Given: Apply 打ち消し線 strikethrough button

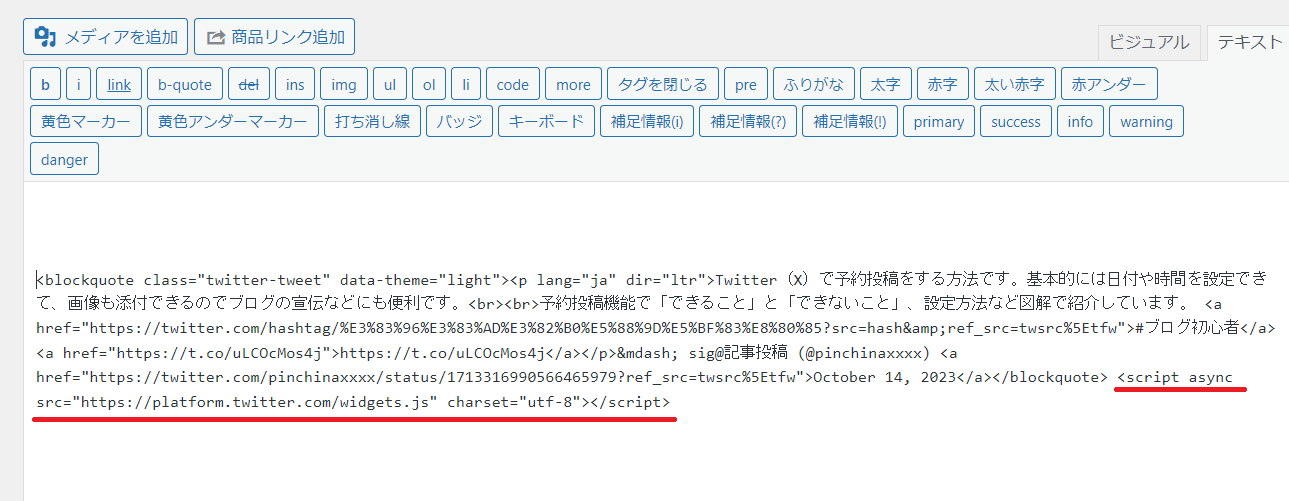Looking at the screenshot, I should (x=373, y=122).
